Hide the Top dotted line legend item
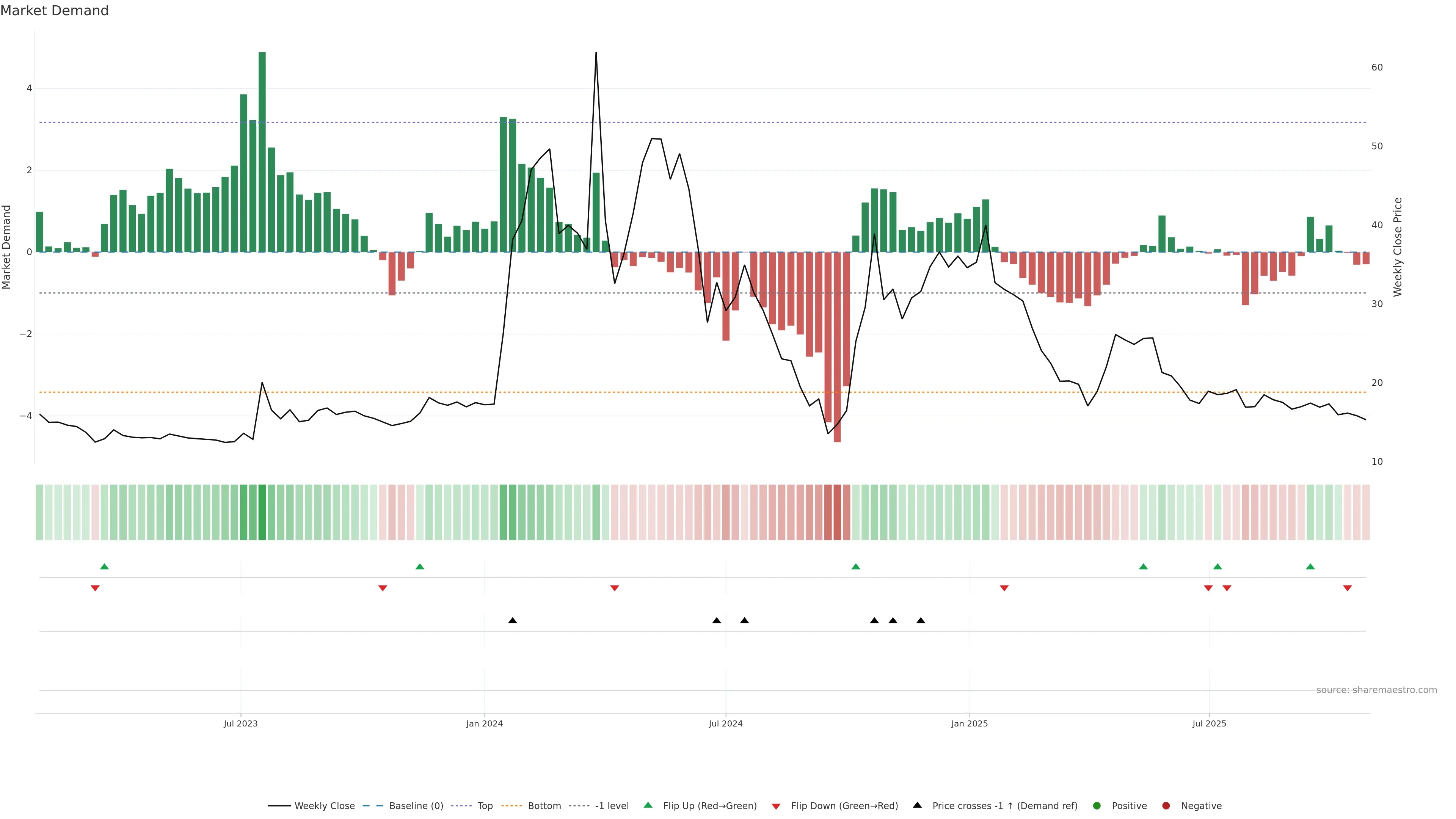The image size is (1456, 819). 485,806
